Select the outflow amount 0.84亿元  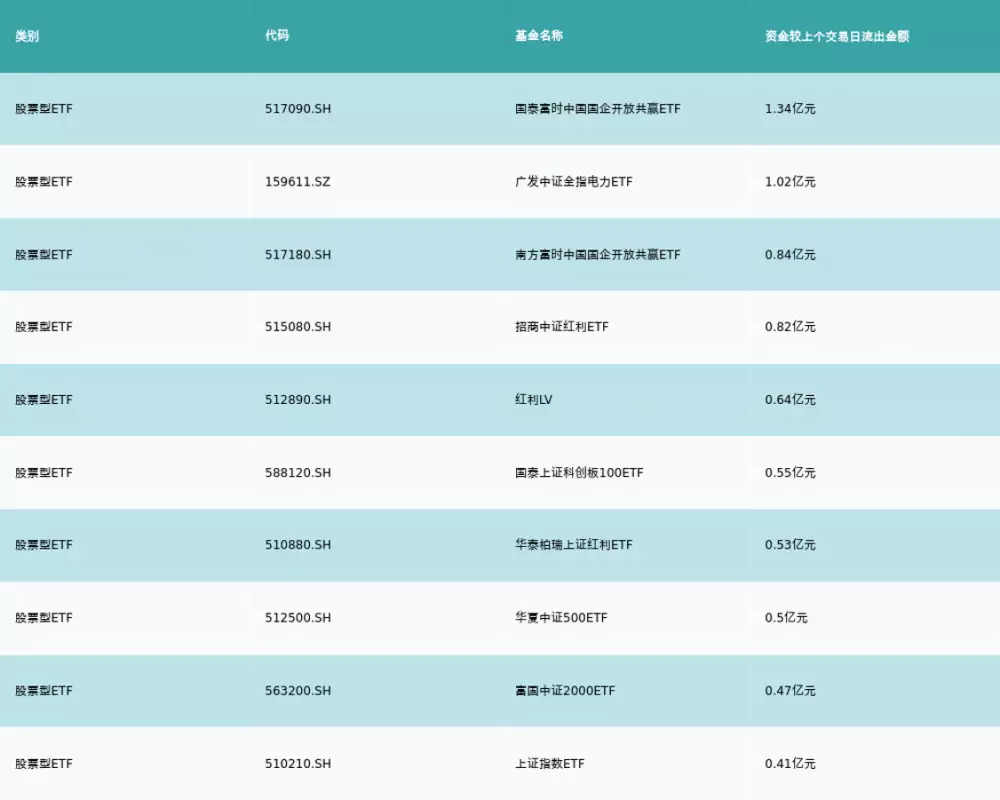790,255
